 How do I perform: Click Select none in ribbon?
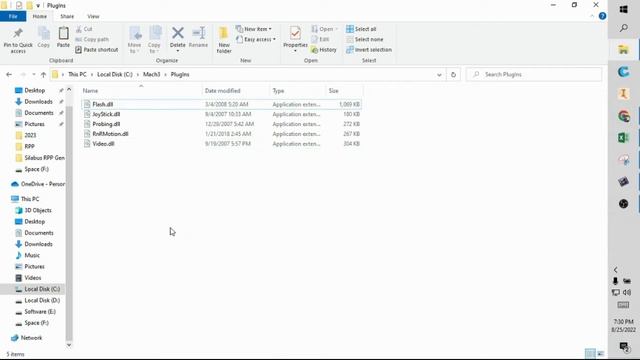[x=365, y=39]
